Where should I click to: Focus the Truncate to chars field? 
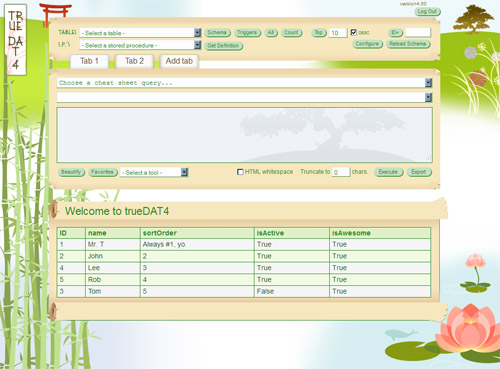pos(340,172)
